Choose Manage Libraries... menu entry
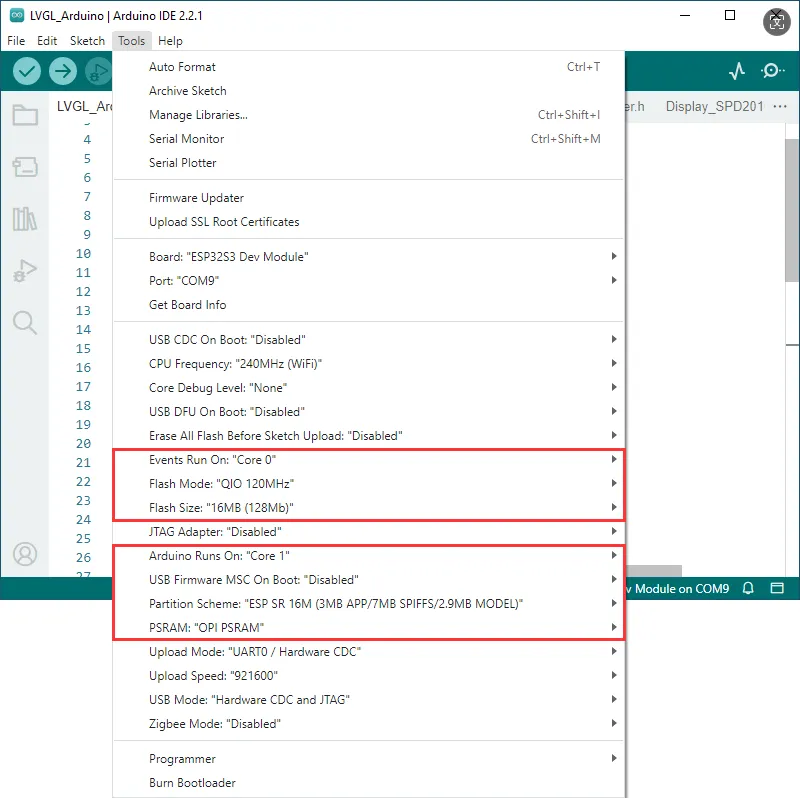Viewport: 800px width, 798px height. (x=198, y=115)
